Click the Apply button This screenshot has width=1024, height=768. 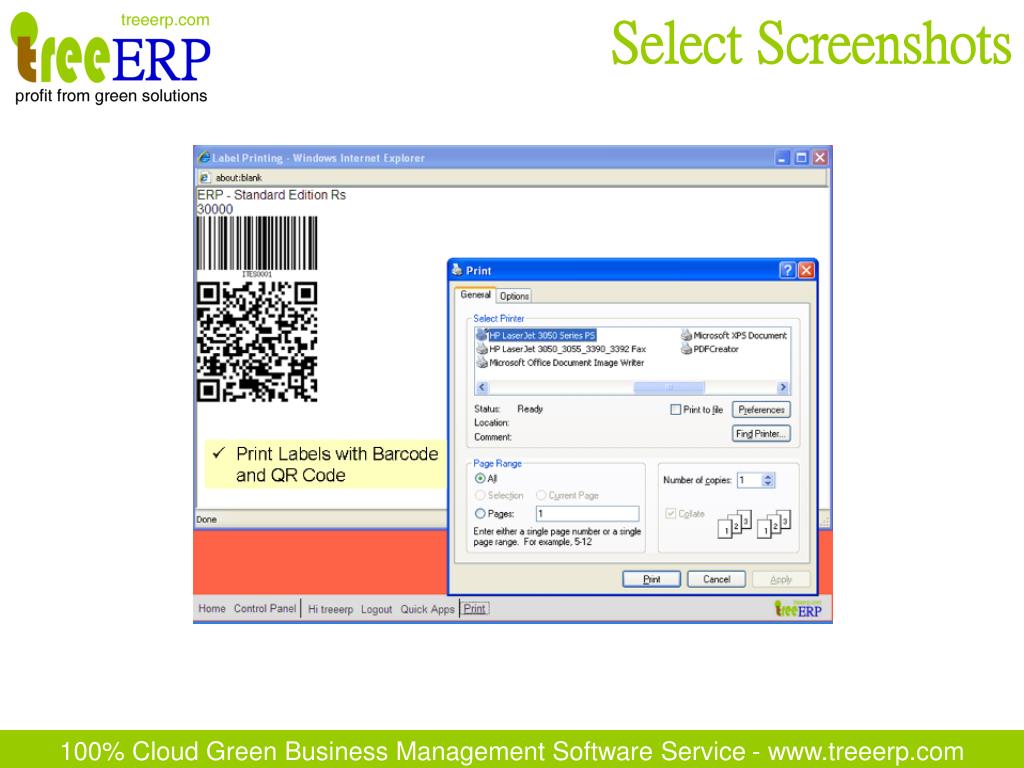point(780,579)
